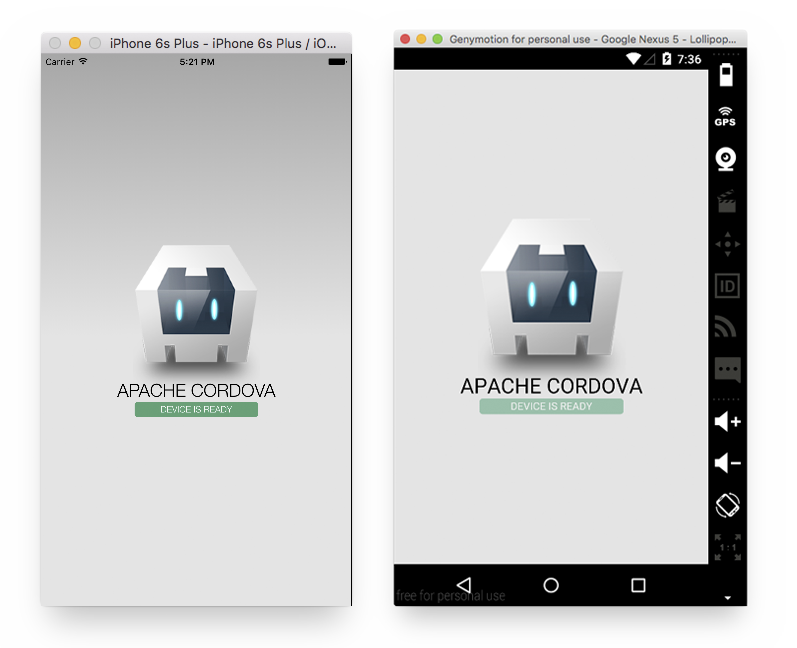Click Android cellular signal icon
Viewport: 797px width, 648px height.
[650, 59]
